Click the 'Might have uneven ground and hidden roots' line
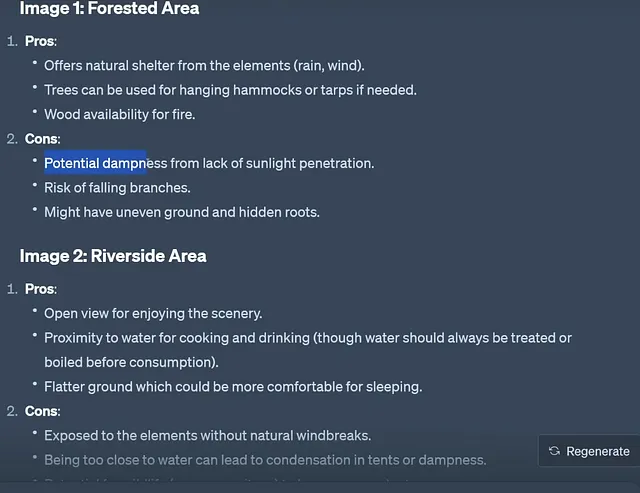The image size is (640, 493). (182, 212)
